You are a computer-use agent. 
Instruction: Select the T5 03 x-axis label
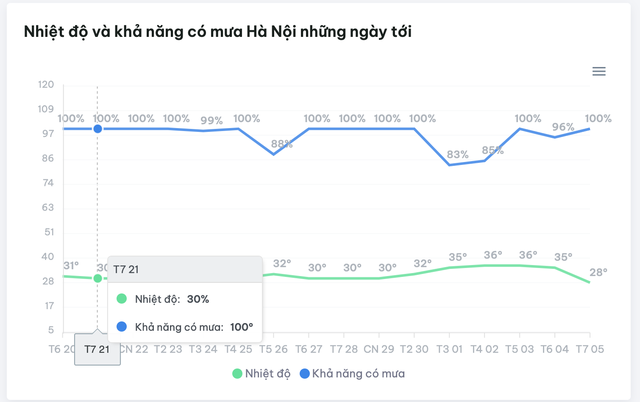click(519, 349)
